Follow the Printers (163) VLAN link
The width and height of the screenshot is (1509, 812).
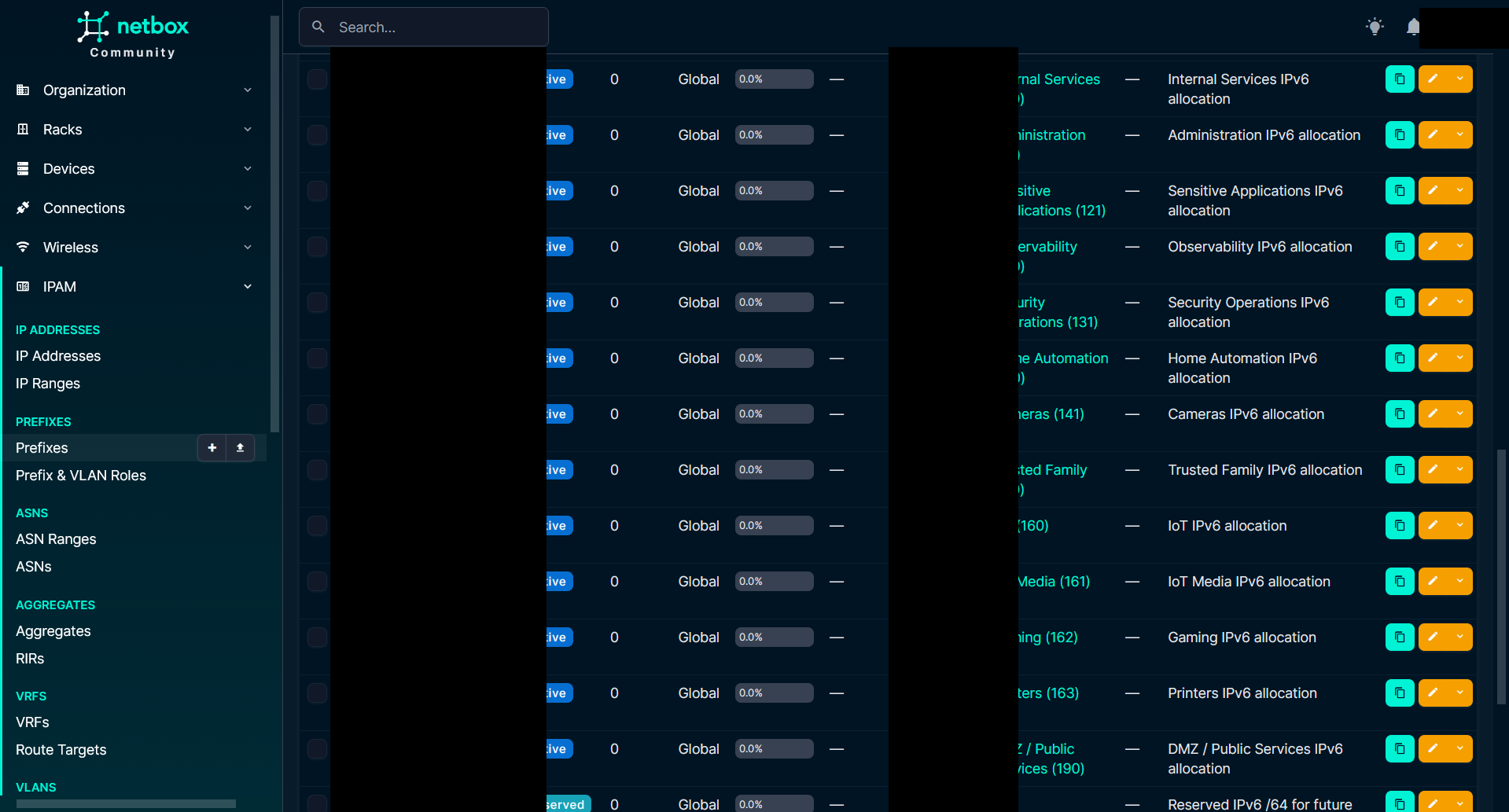tap(1049, 693)
